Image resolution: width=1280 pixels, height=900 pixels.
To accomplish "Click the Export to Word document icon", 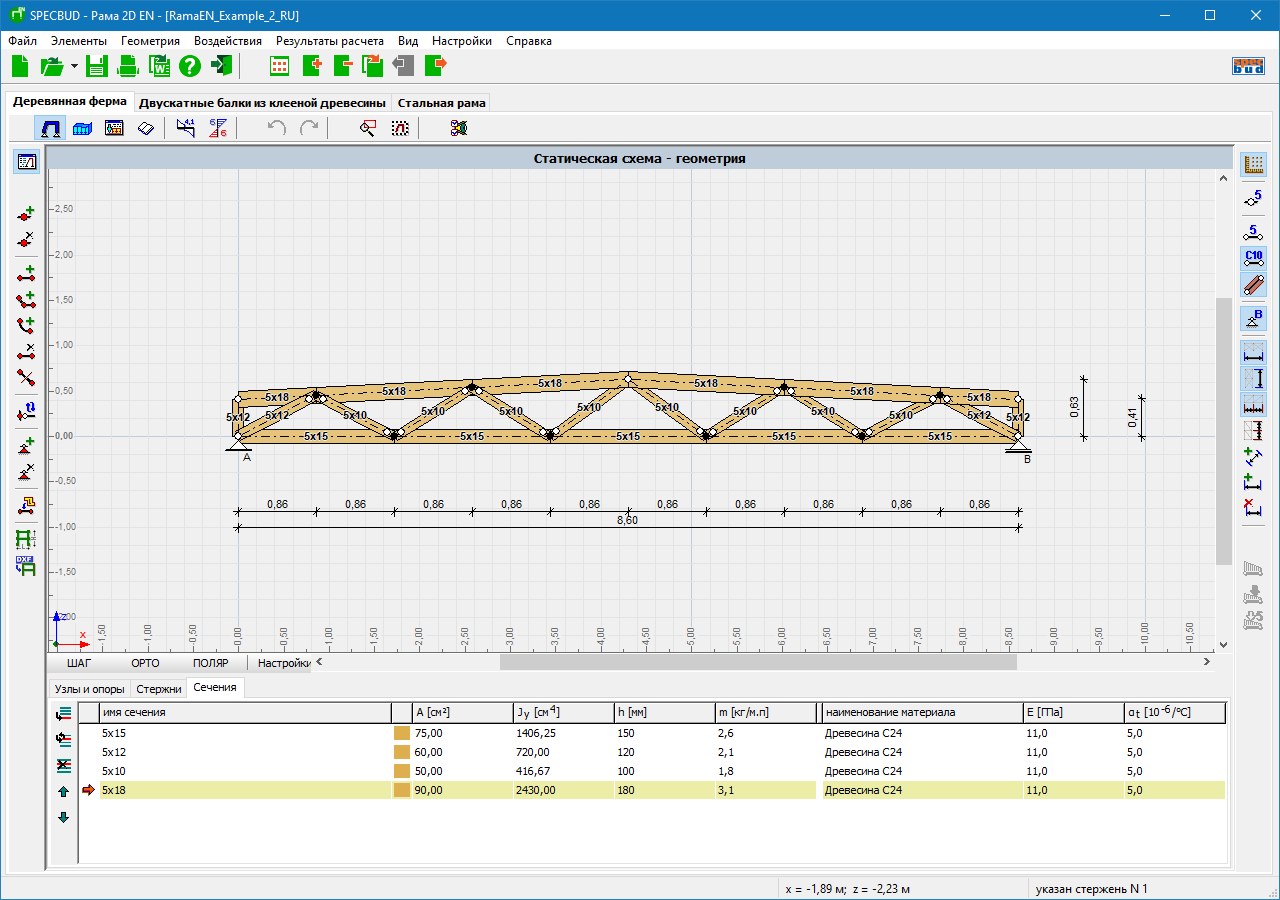I will pos(159,67).
